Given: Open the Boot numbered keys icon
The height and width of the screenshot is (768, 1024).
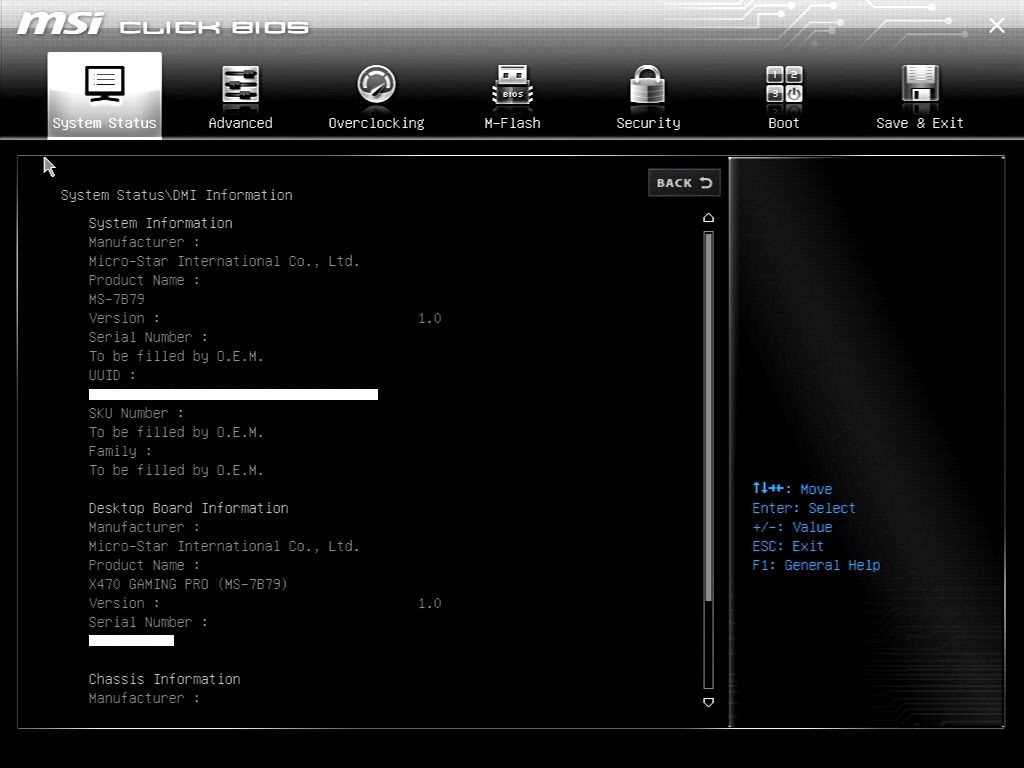Looking at the screenshot, I should click(x=784, y=84).
